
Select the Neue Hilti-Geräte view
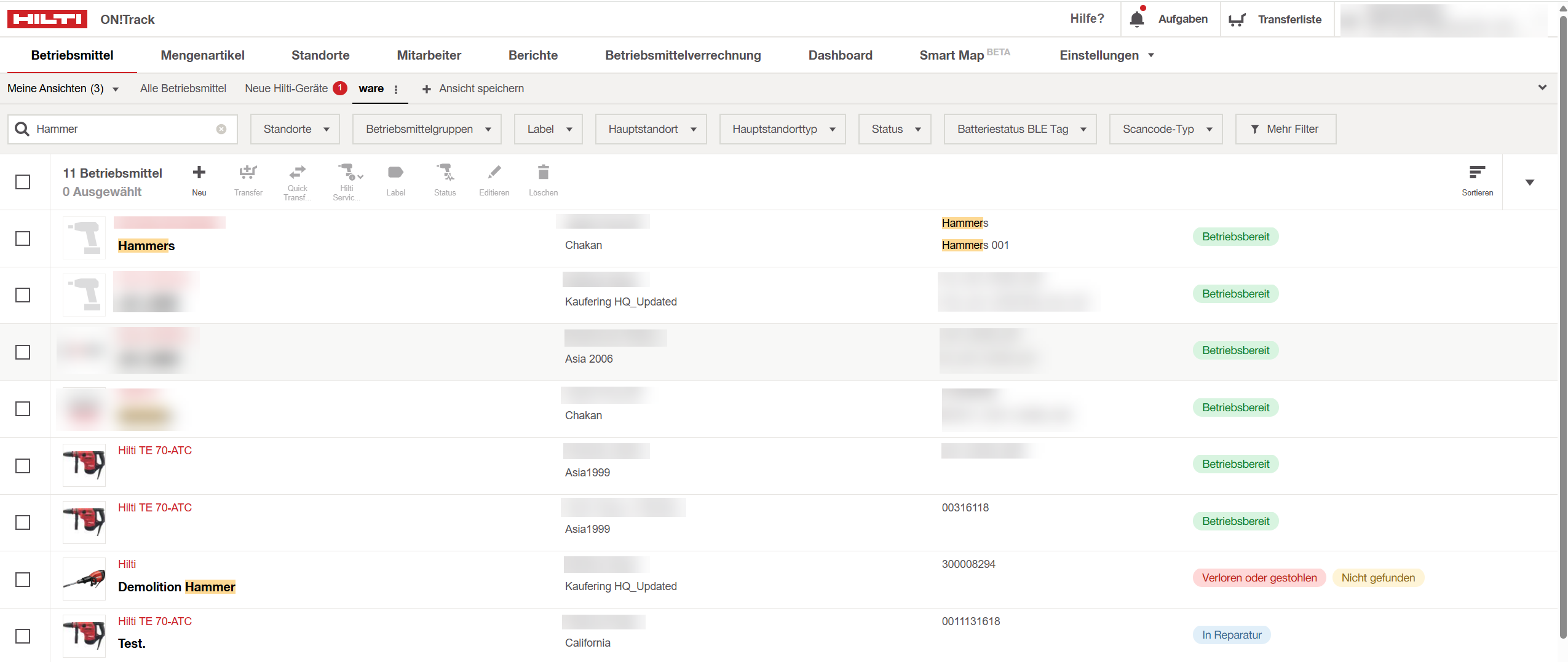(286, 89)
